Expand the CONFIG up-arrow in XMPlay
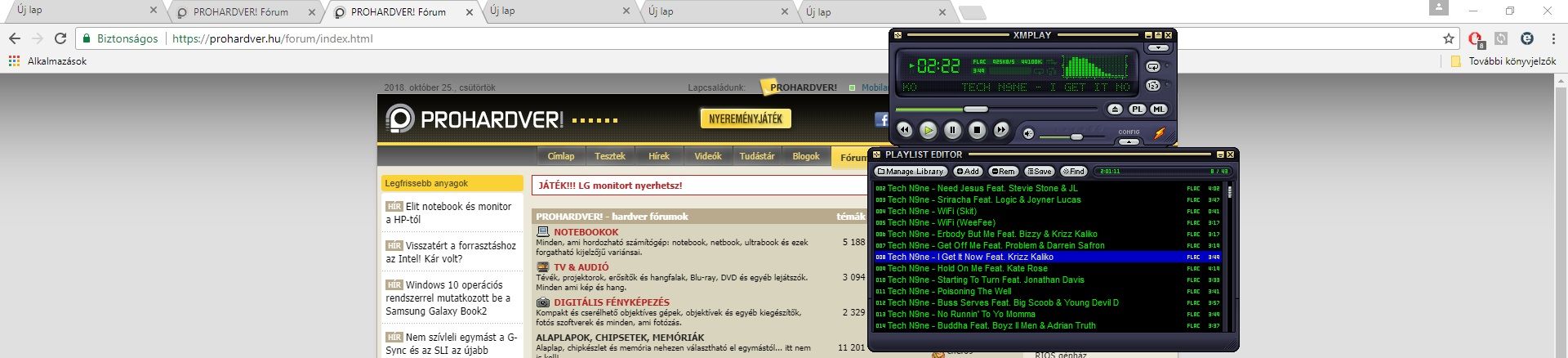Image resolution: width=1568 pixels, height=358 pixels. click(1129, 141)
